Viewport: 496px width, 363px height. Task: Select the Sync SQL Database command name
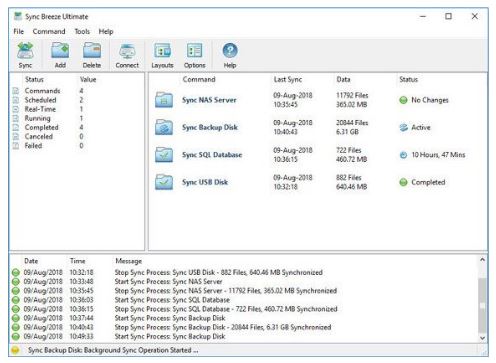(212, 155)
